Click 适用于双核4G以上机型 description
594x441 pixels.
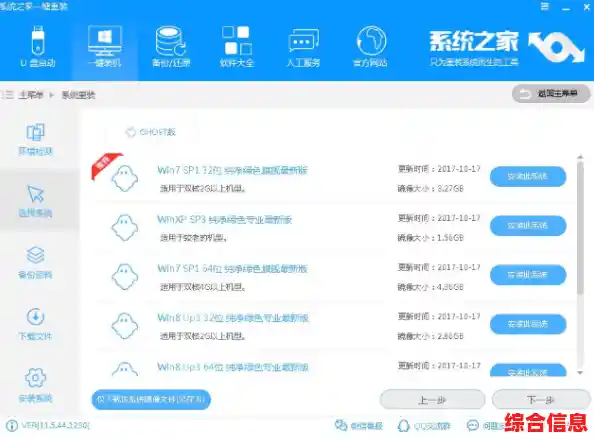(203, 287)
